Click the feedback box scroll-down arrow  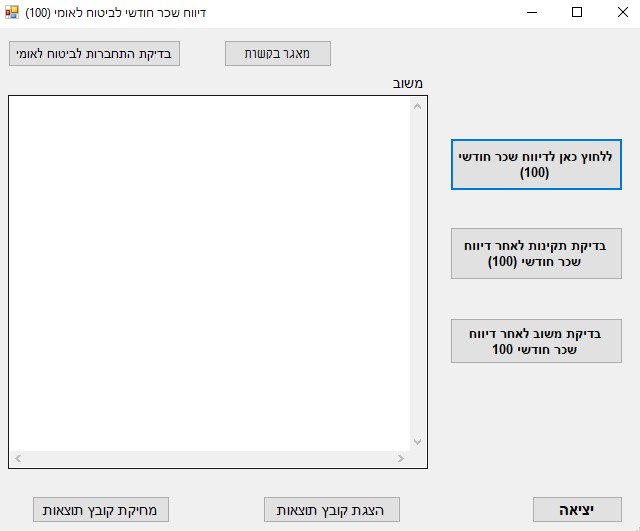(417, 442)
